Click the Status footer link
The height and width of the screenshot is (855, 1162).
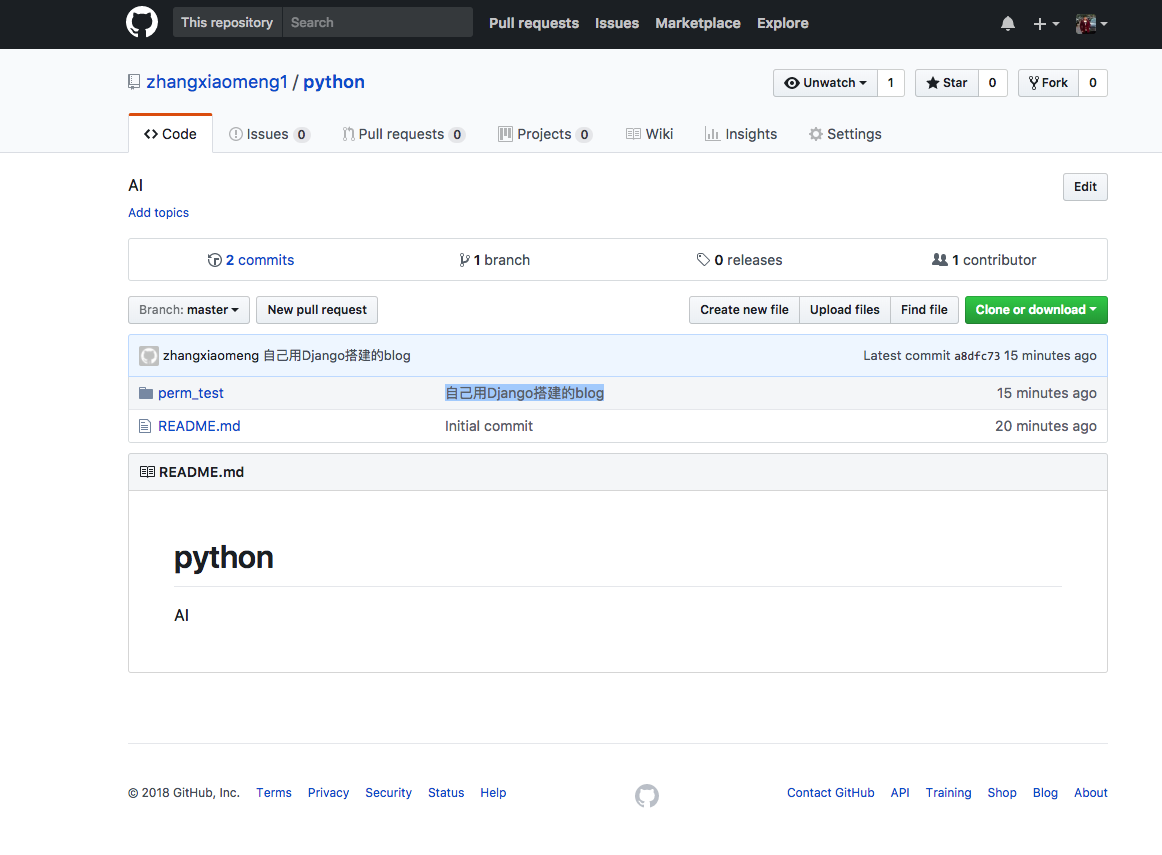446,793
